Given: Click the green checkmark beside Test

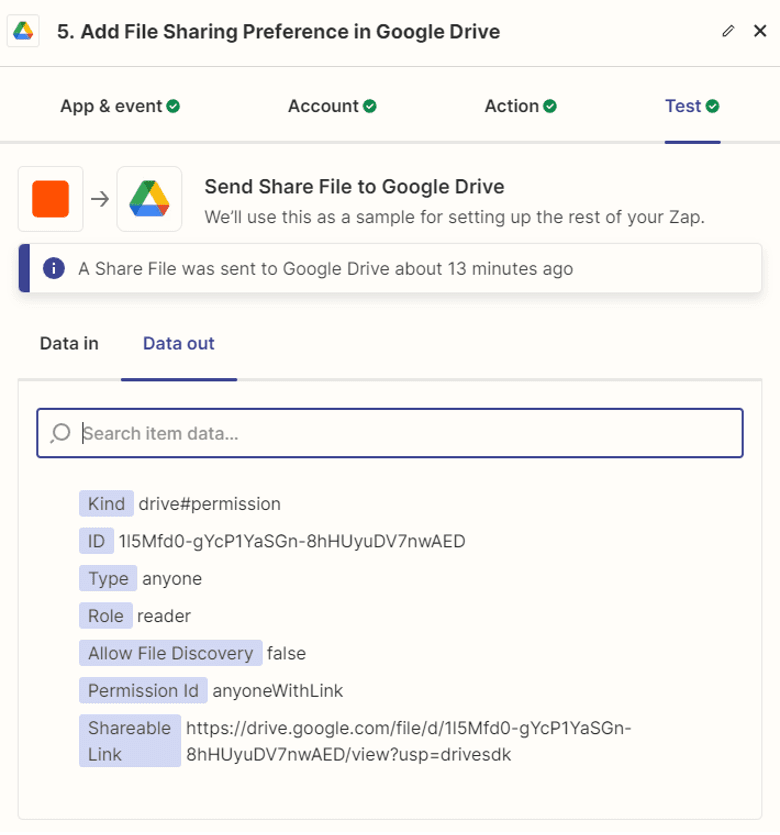Looking at the screenshot, I should point(712,105).
